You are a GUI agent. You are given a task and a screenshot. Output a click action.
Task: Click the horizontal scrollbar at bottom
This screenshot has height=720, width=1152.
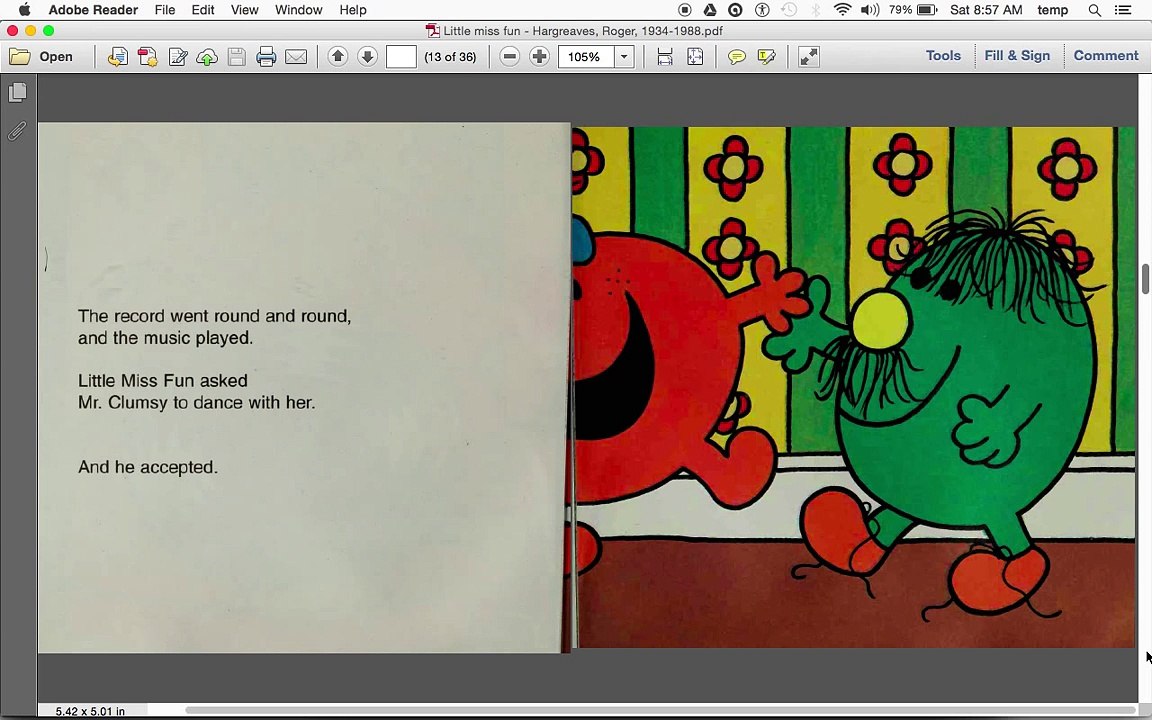pyautogui.click(x=661, y=710)
